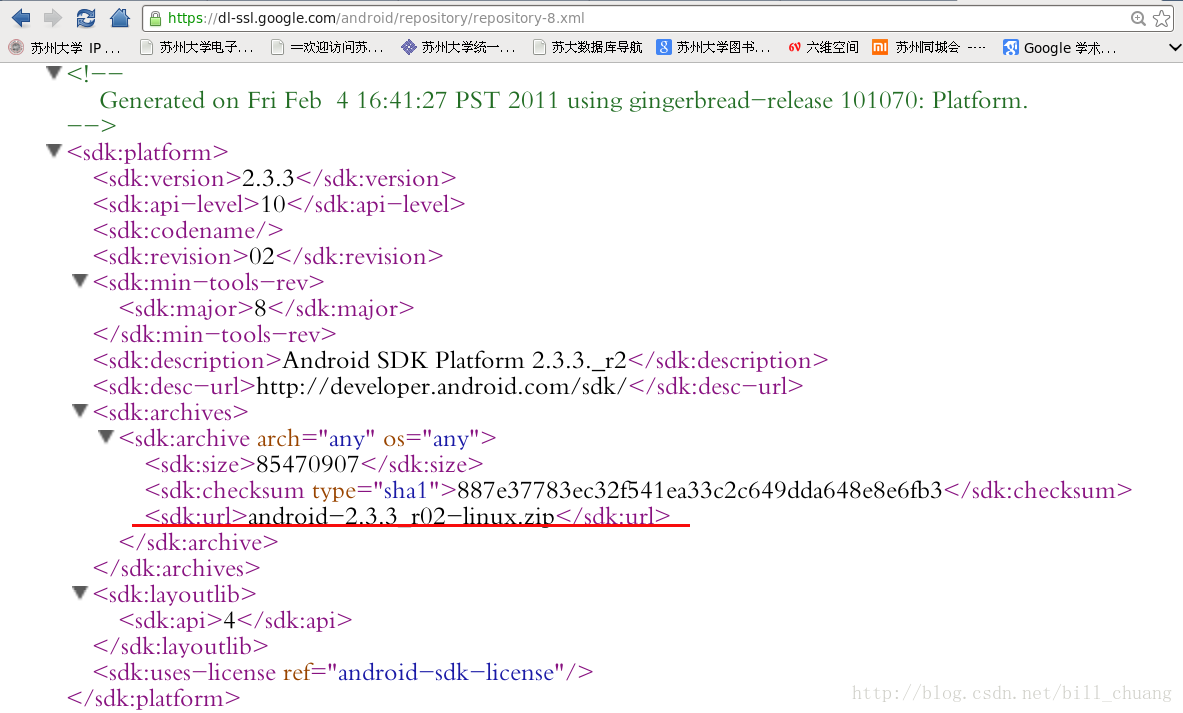Screen dimensions: 1183x713
Task: Click the sdk:size value 85470907
Action: tap(307, 465)
